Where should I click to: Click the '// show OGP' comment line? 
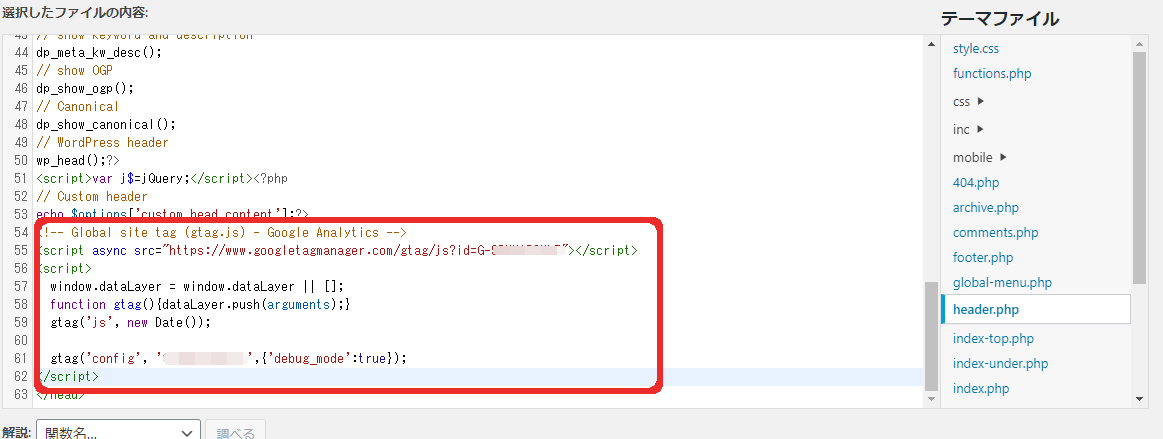click(x=74, y=70)
